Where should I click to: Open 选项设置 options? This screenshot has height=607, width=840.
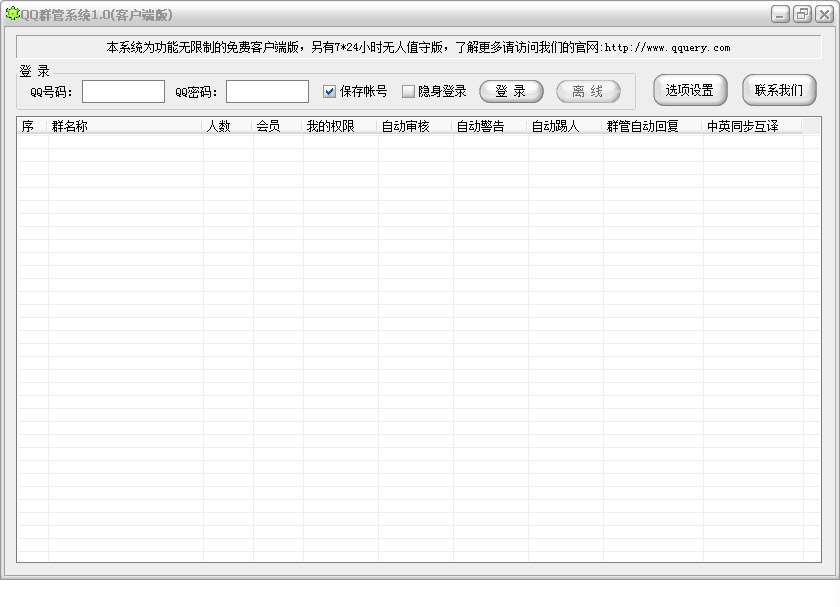click(x=690, y=90)
